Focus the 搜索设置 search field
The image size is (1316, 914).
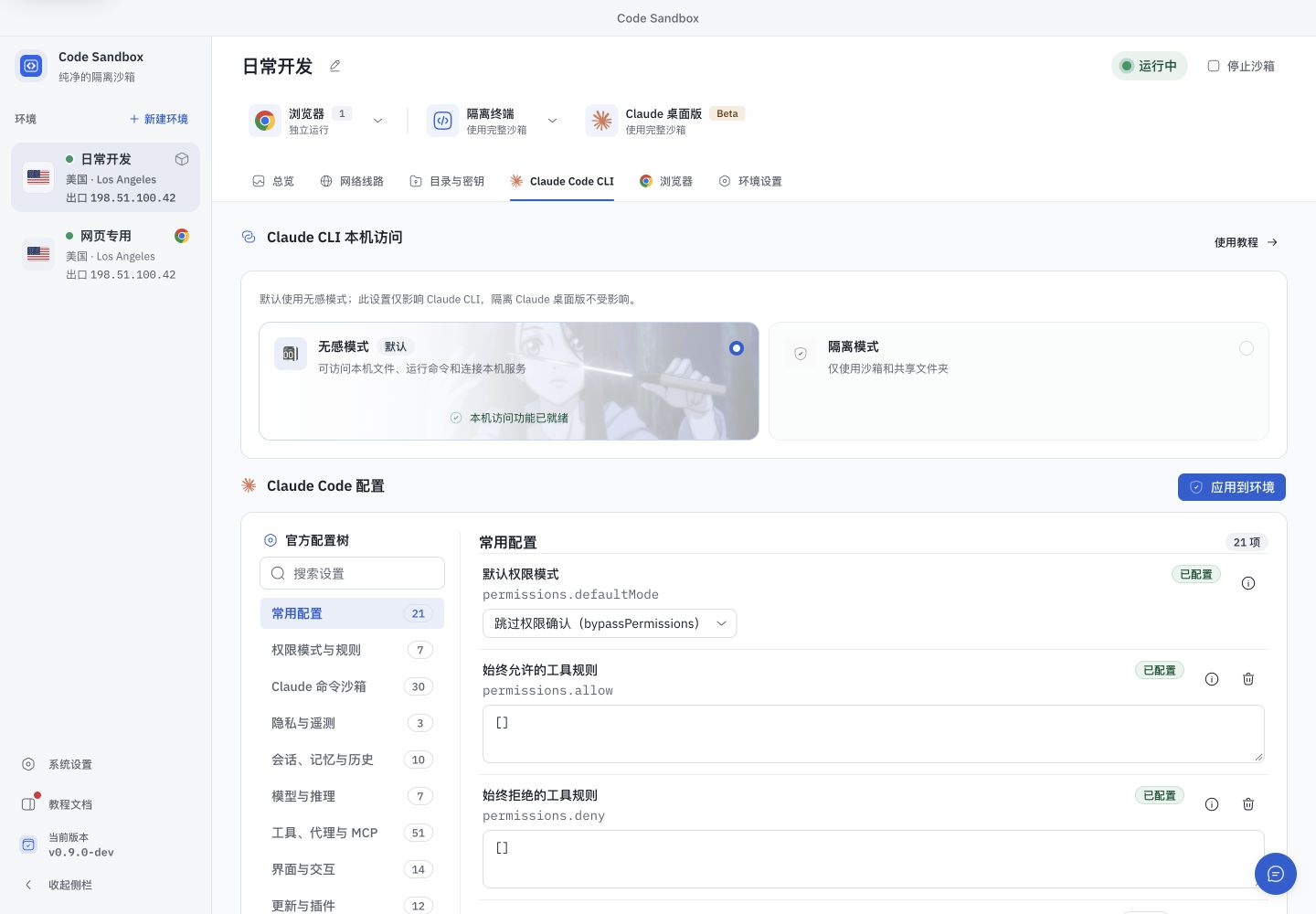(x=353, y=573)
